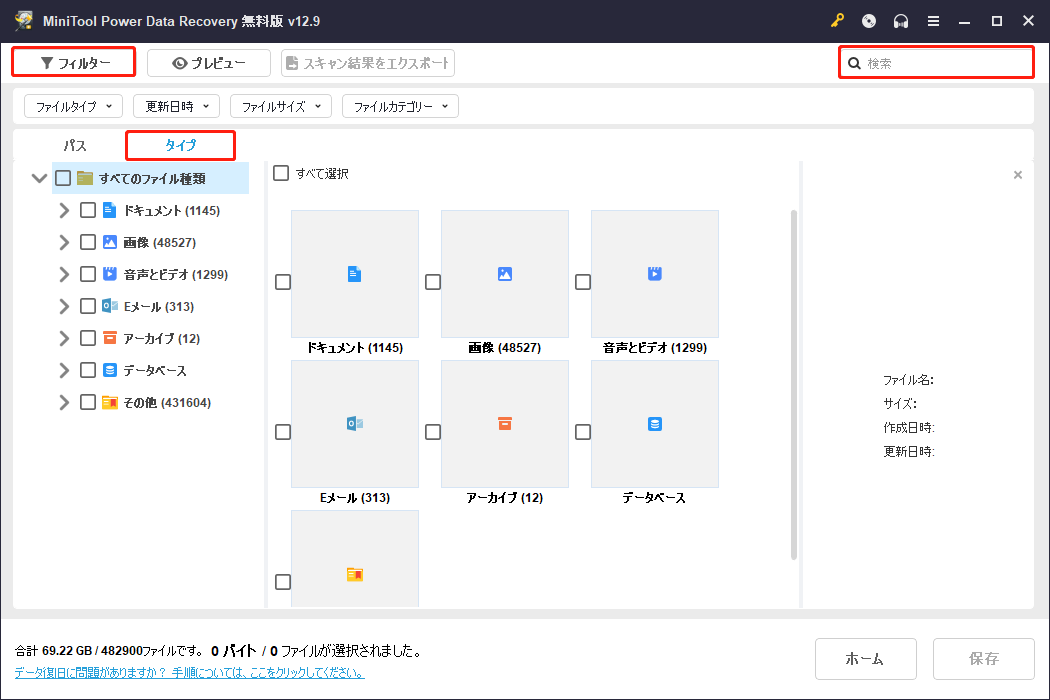1050x700 pixels.
Task: Click the フィルター button
Action: [74, 62]
